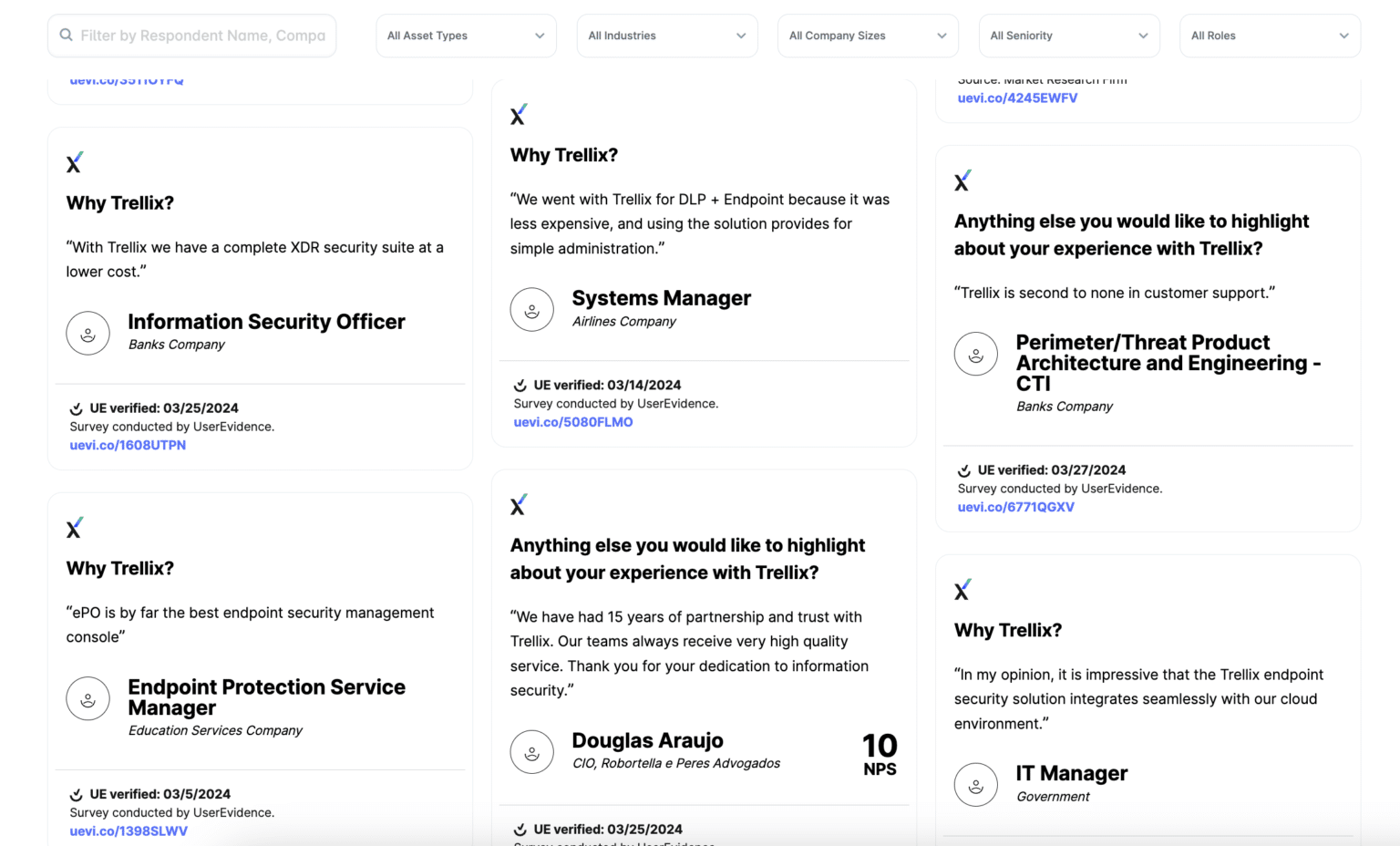Click the Endpoint Protection Service Manager avatar
The width and height of the screenshot is (1400, 846).
88,699
